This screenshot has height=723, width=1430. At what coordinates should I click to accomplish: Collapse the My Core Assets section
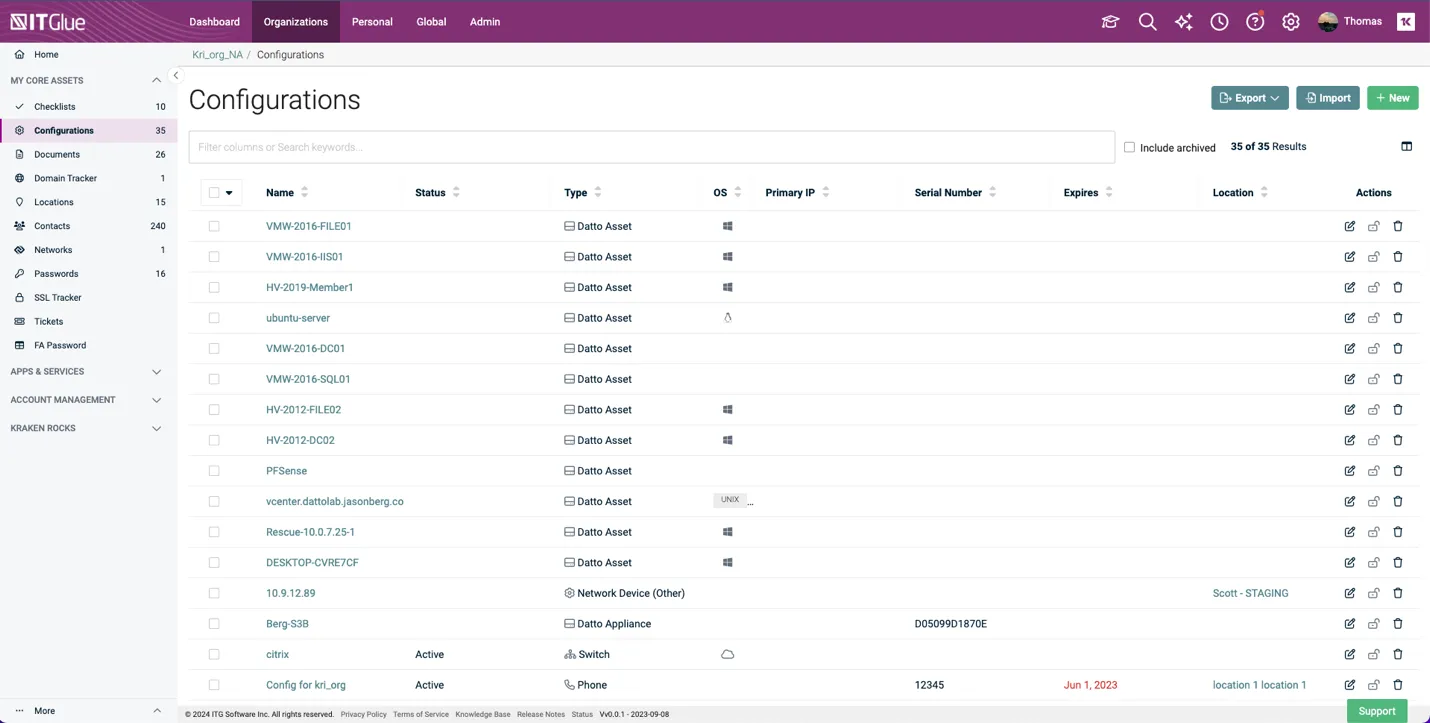156,81
